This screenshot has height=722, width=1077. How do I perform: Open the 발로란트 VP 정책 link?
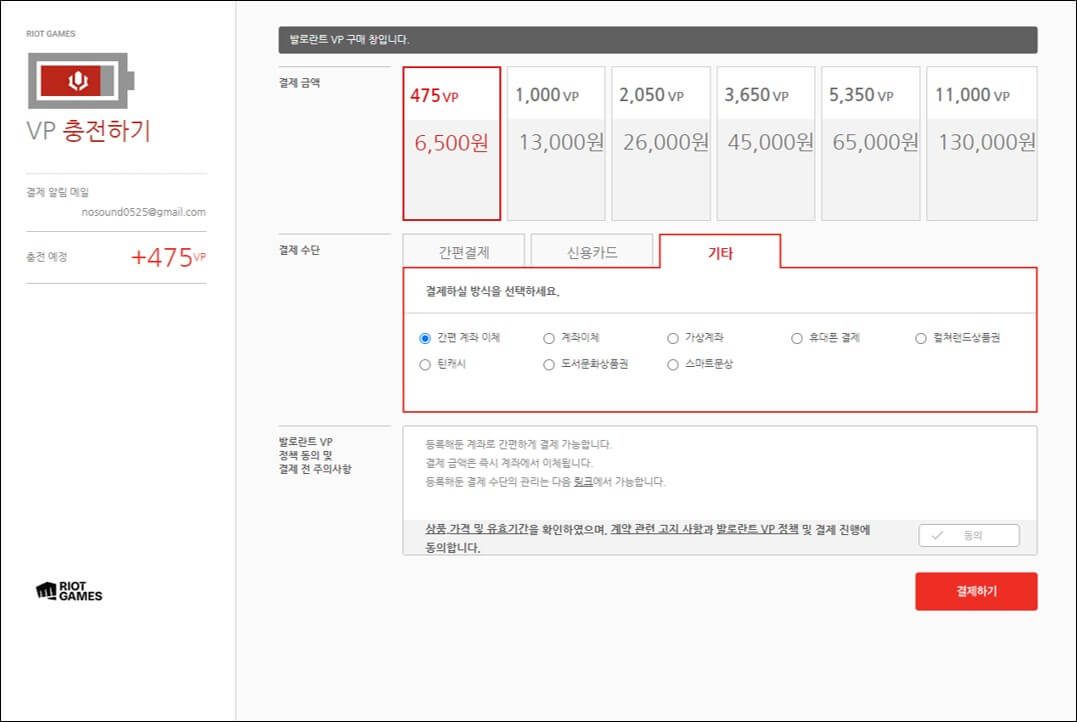coord(757,529)
